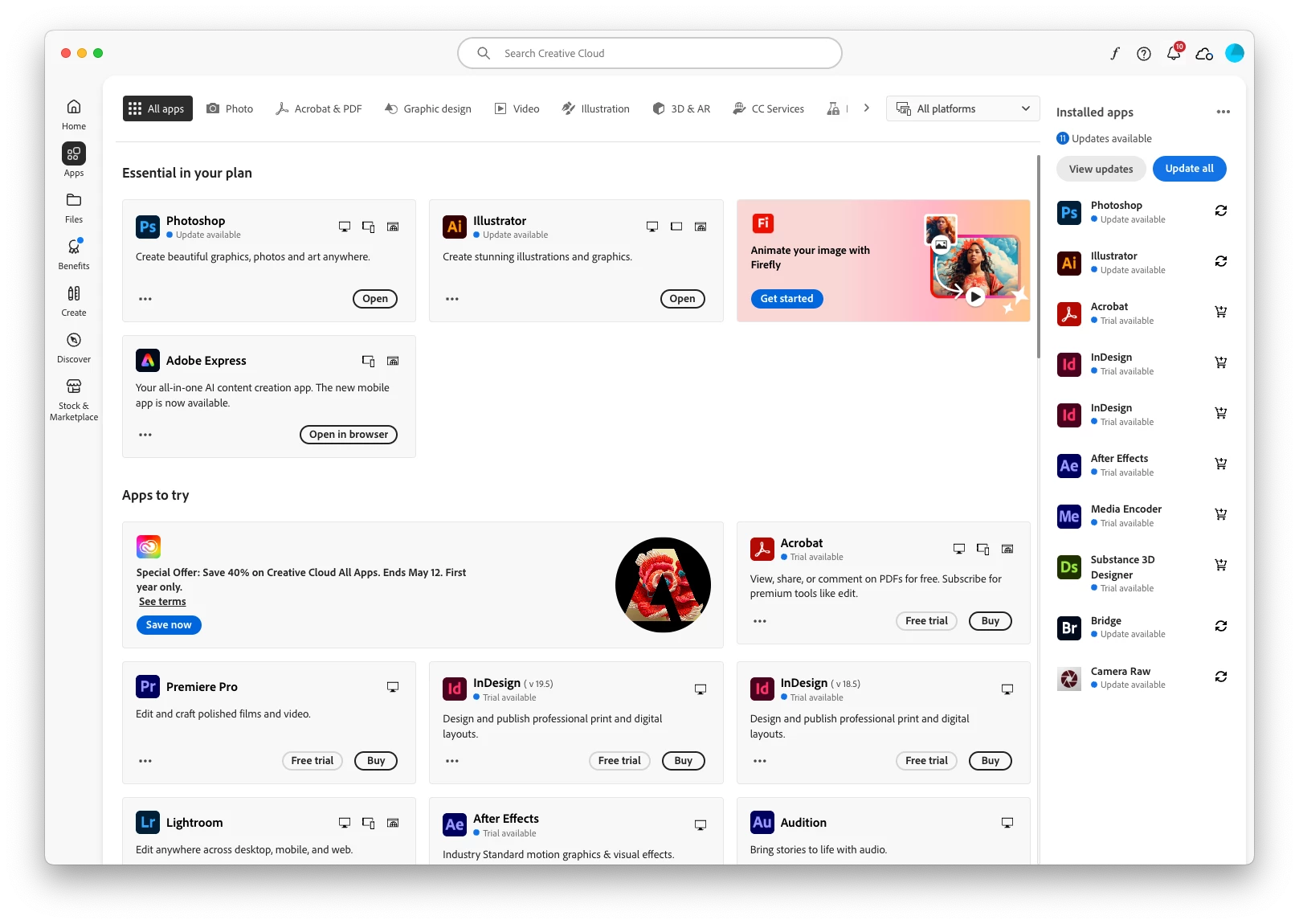The height and width of the screenshot is (924, 1299).
Task: Open the Help question mark icon
Action: coord(1144,53)
